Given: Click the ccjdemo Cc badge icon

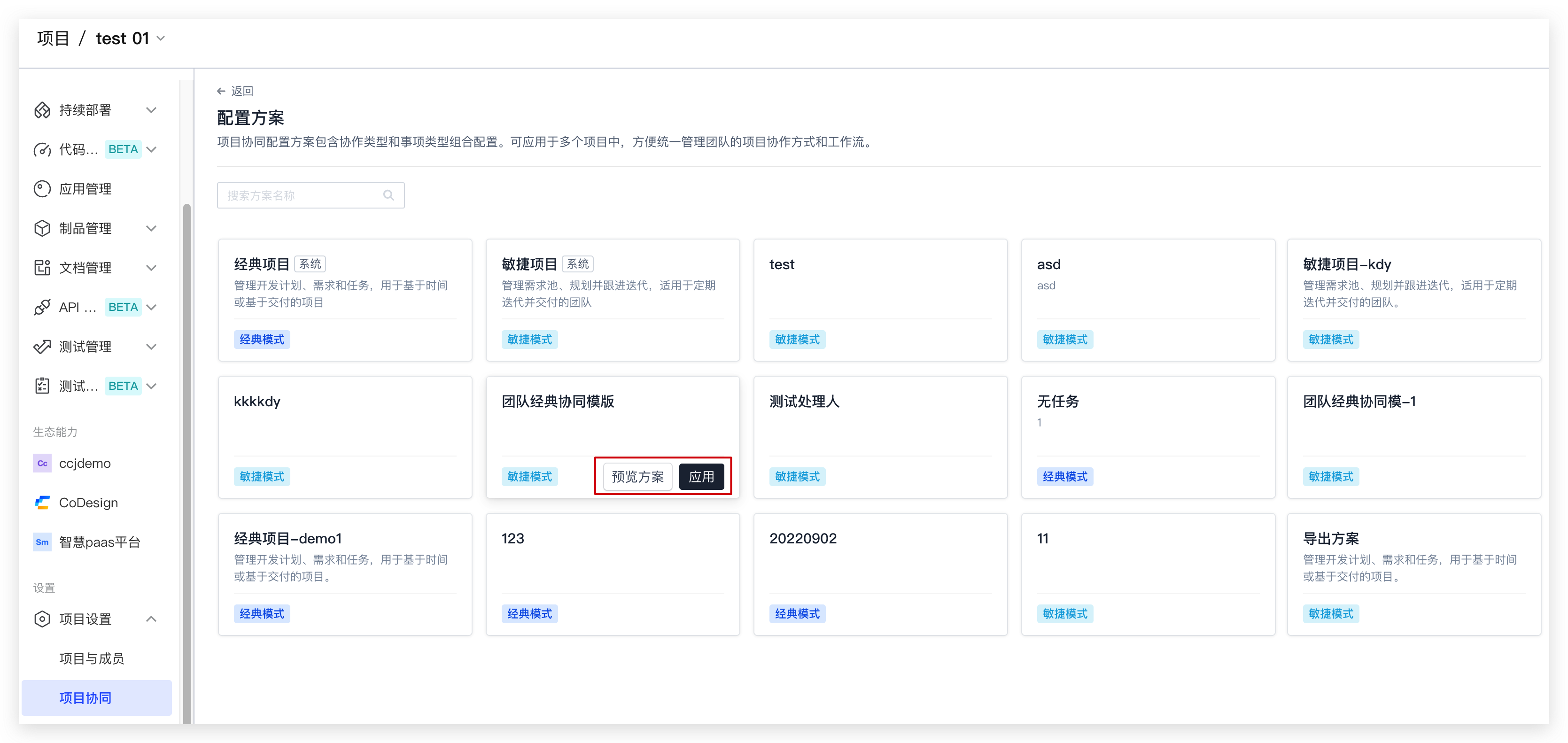Looking at the screenshot, I should 42,463.
